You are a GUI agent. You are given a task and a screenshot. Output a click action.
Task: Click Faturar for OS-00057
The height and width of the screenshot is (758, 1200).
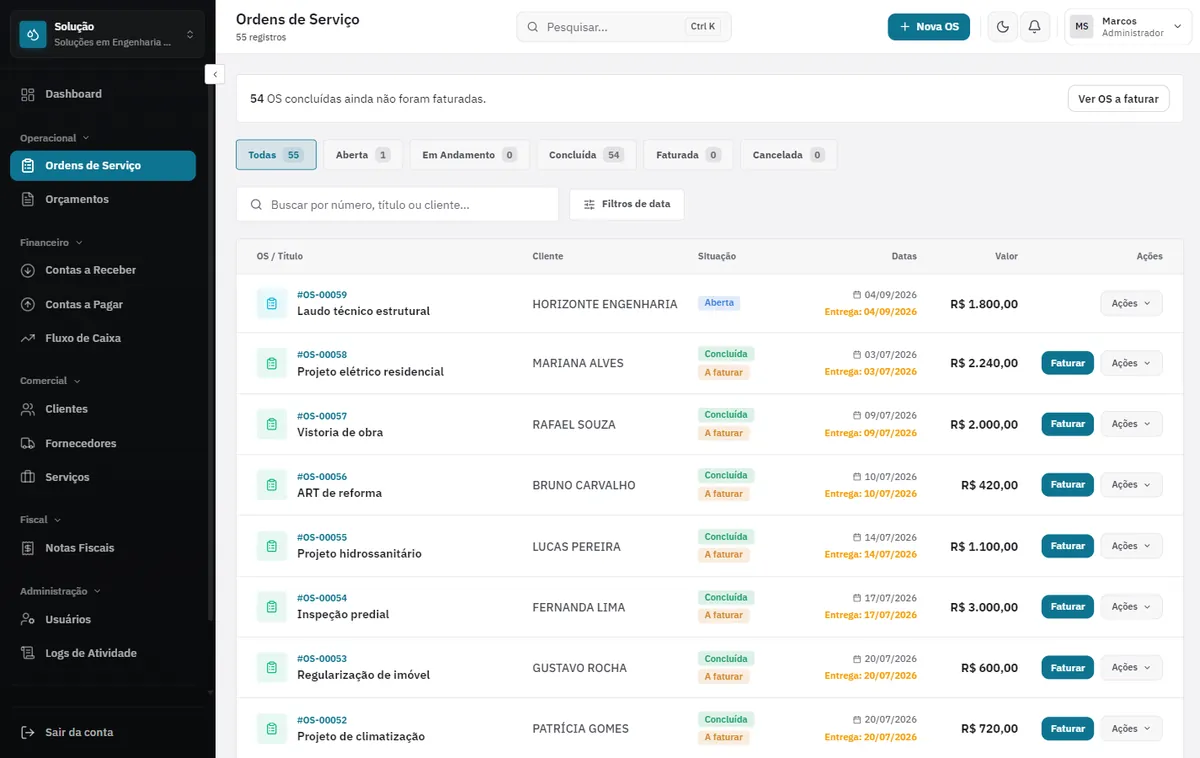[x=1067, y=424]
